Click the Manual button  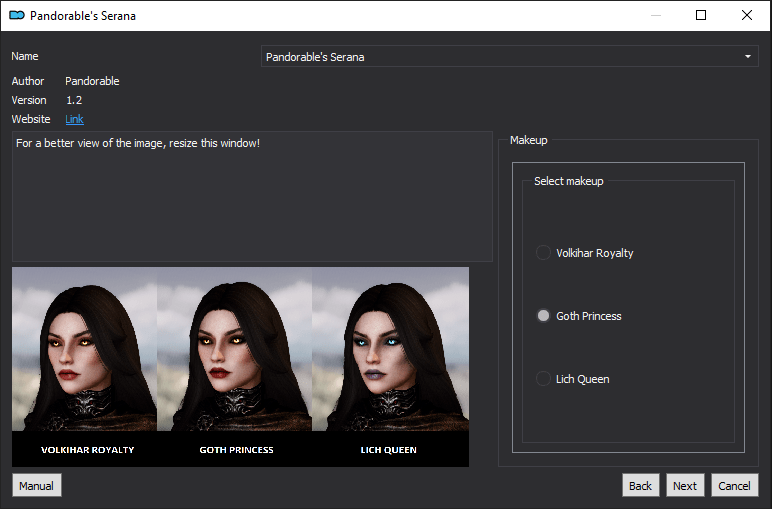36,485
